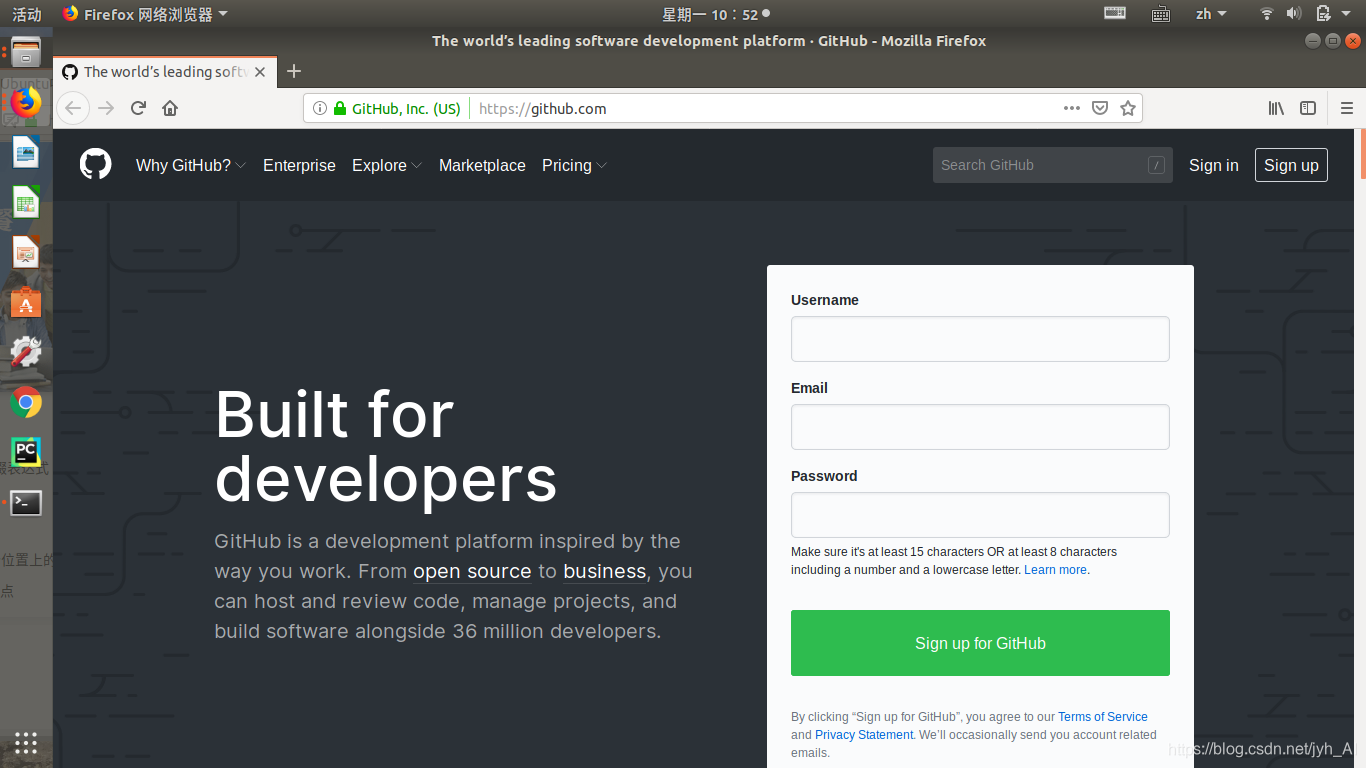Open the zh input language dropdown
This screenshot has width=1366, height=768.
[1211, 14]
